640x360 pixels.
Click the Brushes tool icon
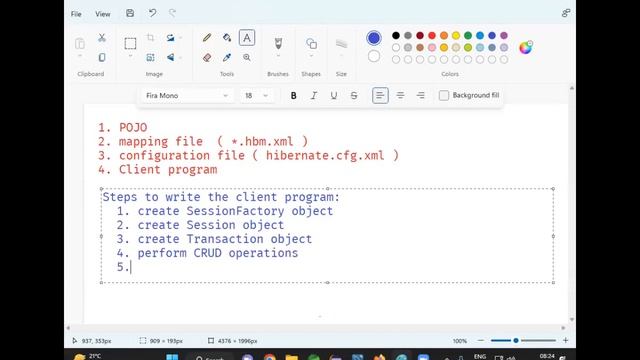coord(278,43)
